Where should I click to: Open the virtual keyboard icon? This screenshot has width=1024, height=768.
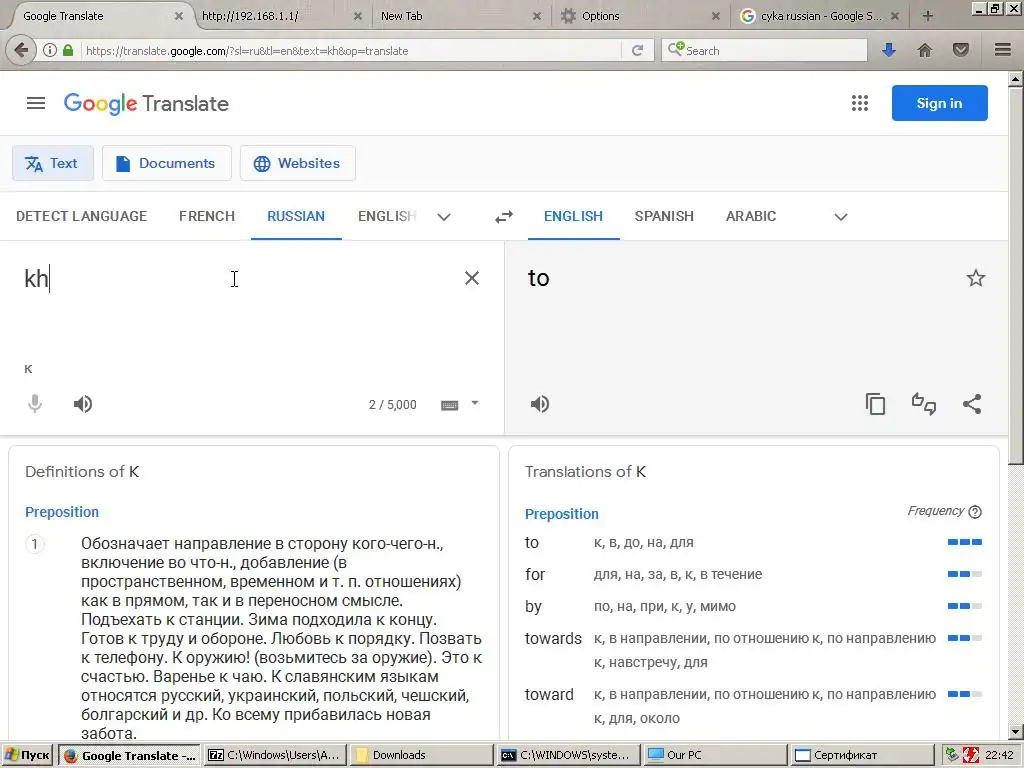coord(449,406)
